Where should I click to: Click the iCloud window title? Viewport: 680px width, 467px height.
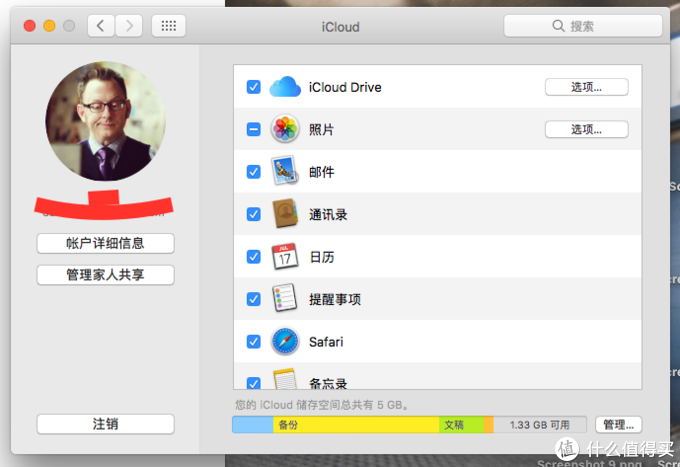340,27
